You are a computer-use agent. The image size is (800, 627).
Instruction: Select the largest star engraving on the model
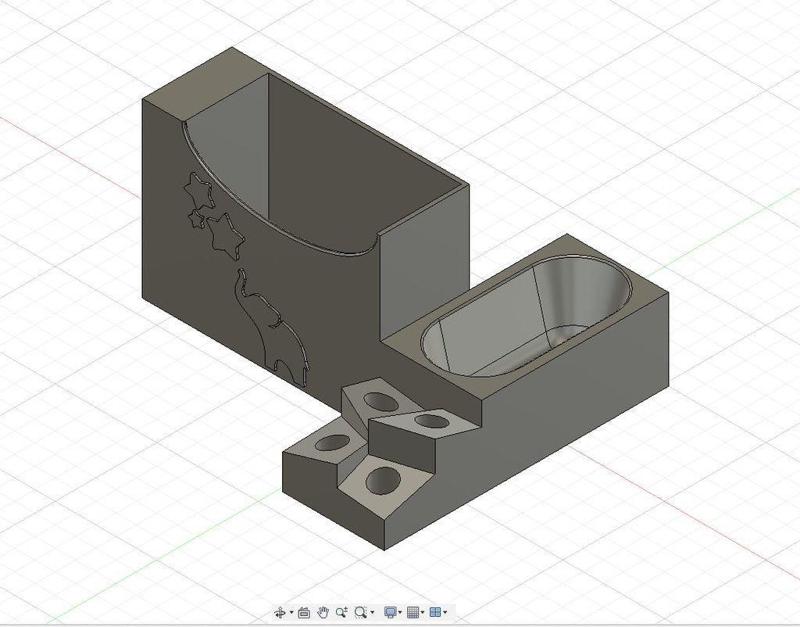pyautogui.click(x=224, y=236)
